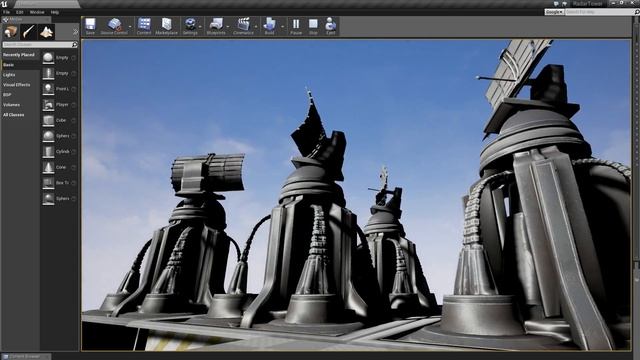Select the Cube shape thumbnail

[48, 120]
